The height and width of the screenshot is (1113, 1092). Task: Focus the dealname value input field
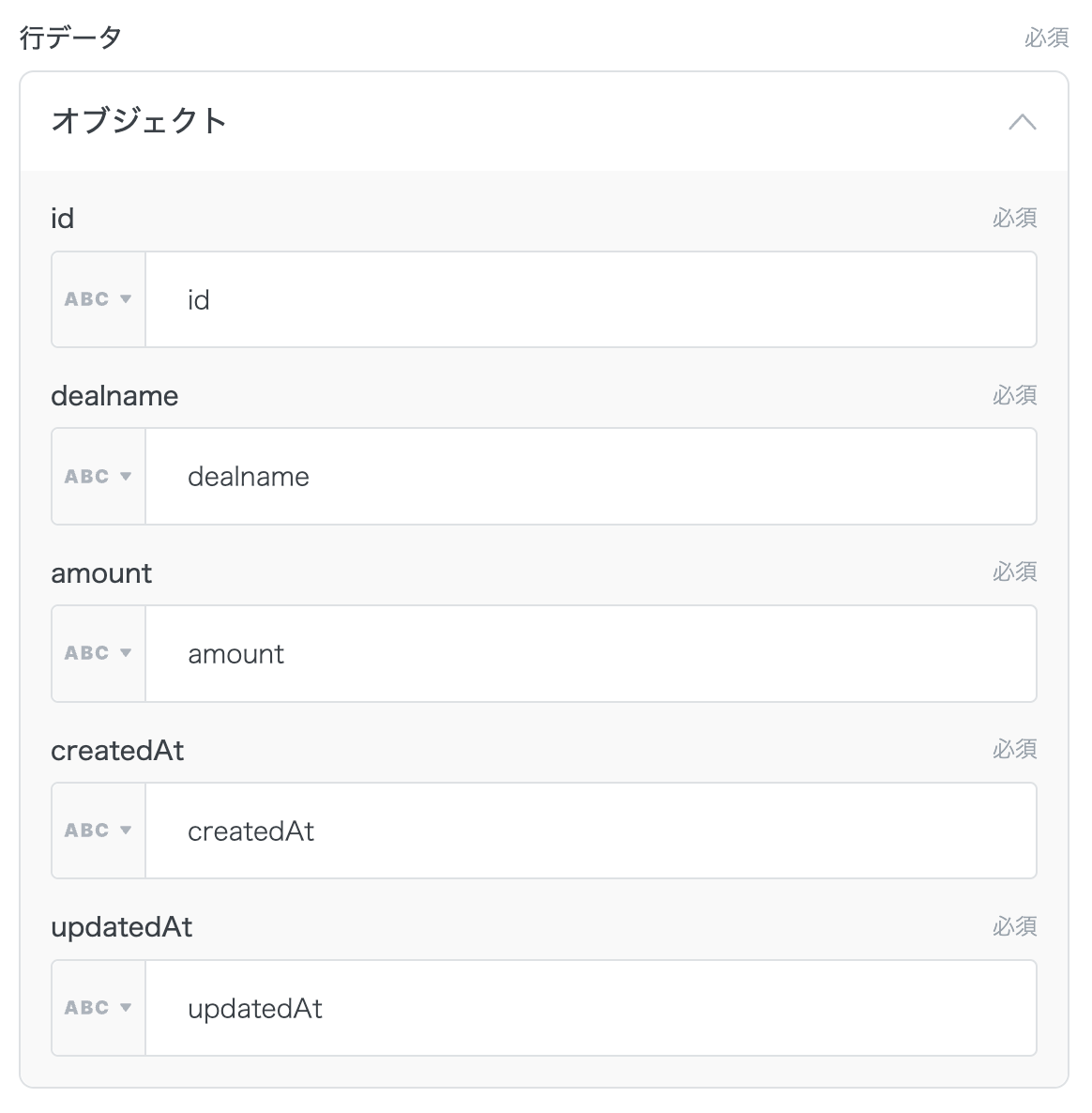[x=591, y=477]
